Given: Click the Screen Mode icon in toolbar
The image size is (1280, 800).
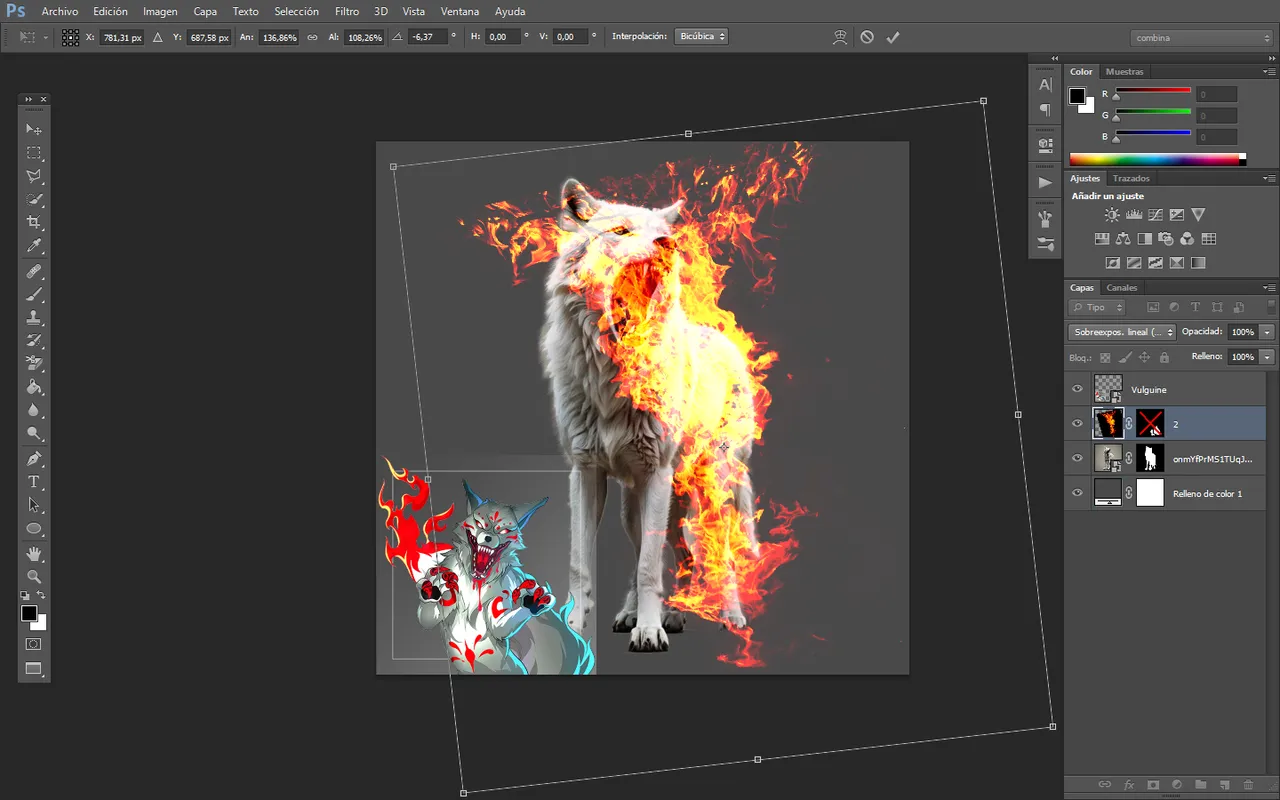Looking at the screenshot, I should [x=34, y=669].
